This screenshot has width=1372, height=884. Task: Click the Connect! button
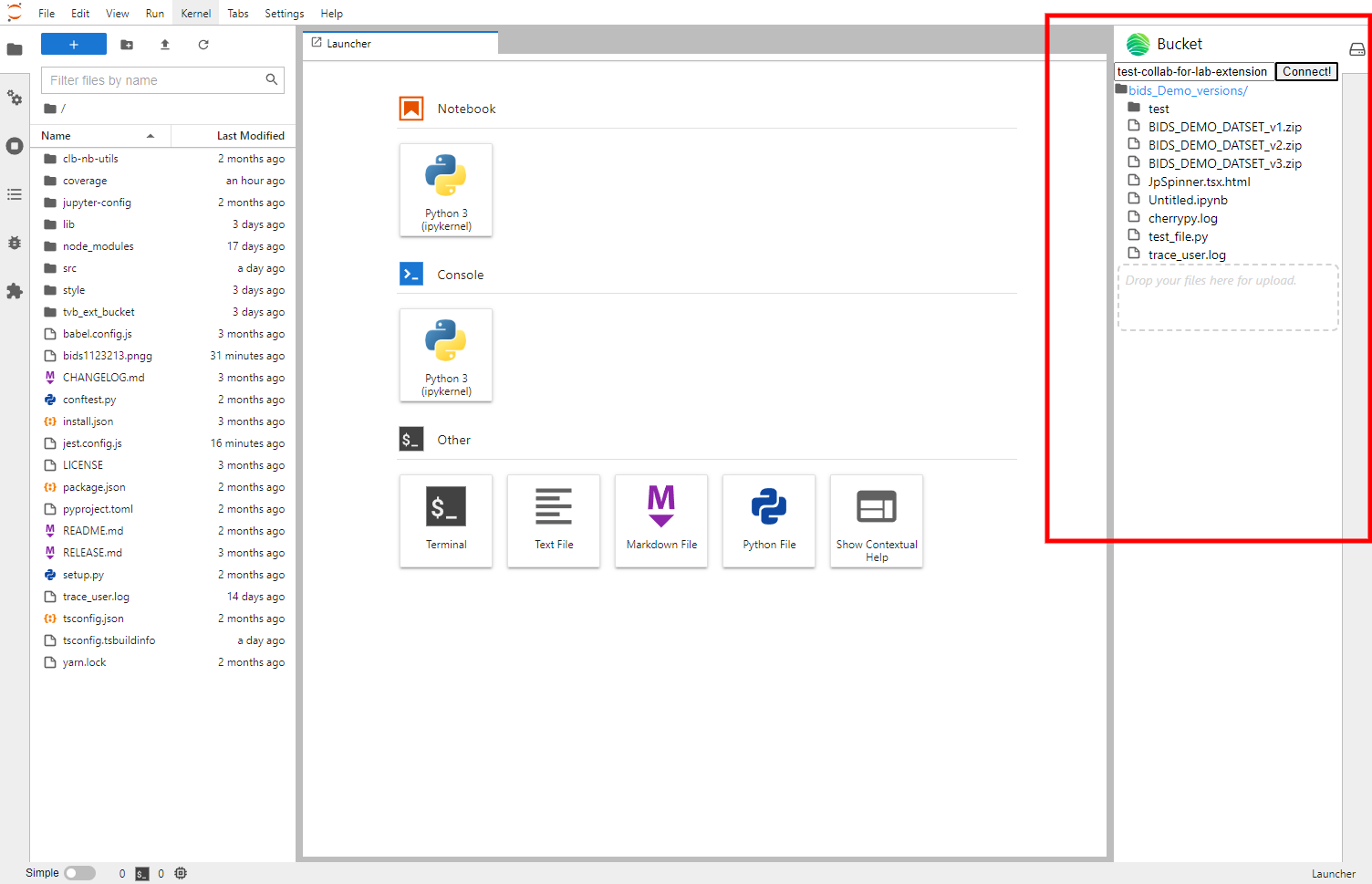(x=1306, y=72)
